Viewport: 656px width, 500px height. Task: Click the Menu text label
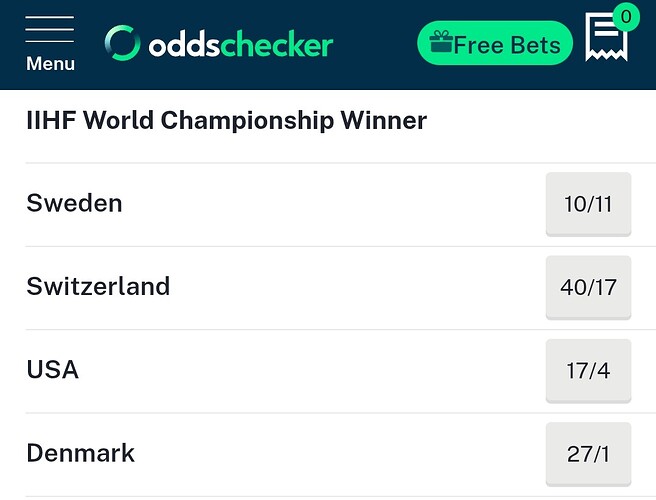coord(51,64)
